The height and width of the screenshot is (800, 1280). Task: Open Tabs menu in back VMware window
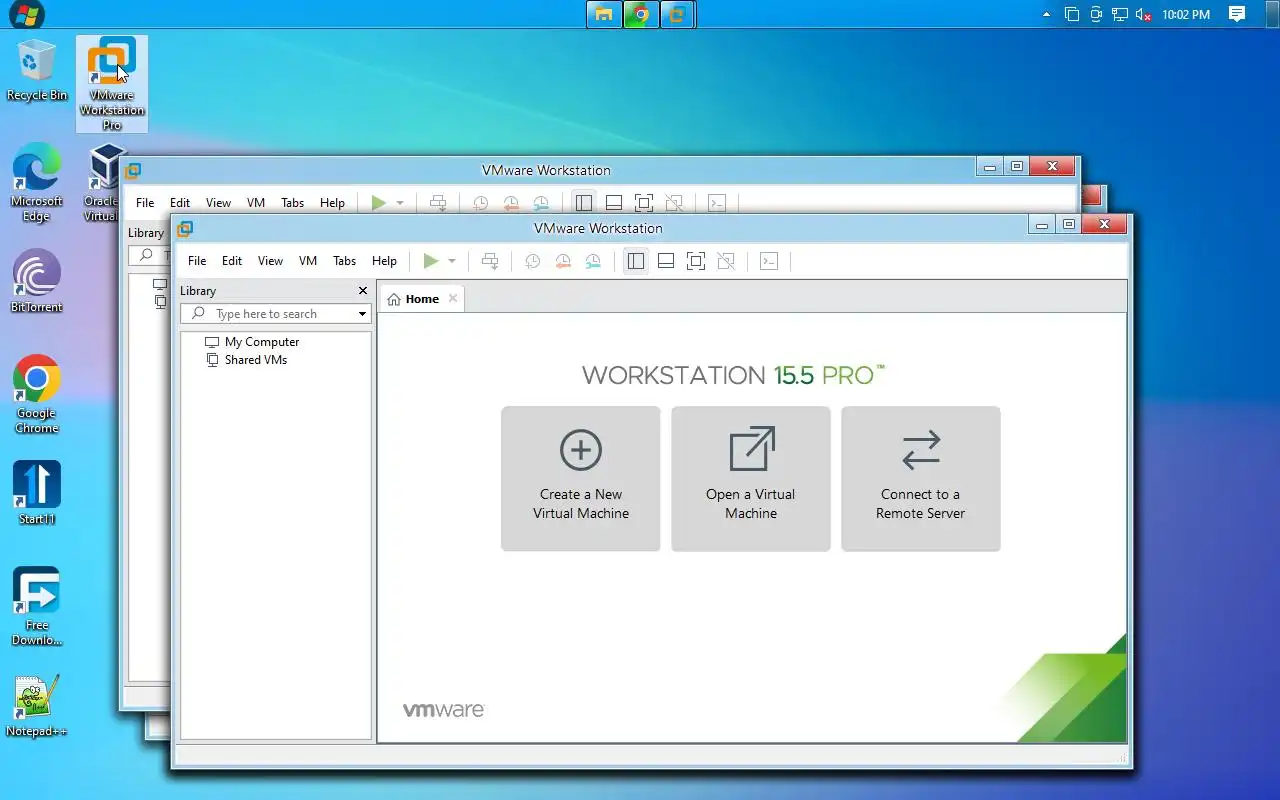point(293,203)
